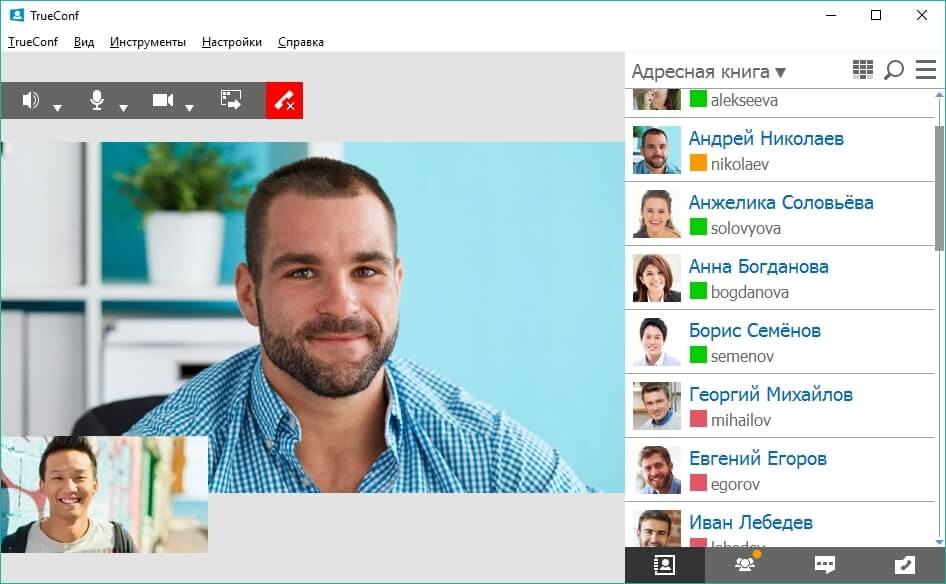Click the screen sharing icon in call toolbar
Image resolution: width=946 pixels, height=584 pixels.
pyautogui.click(x=231, y=100)
